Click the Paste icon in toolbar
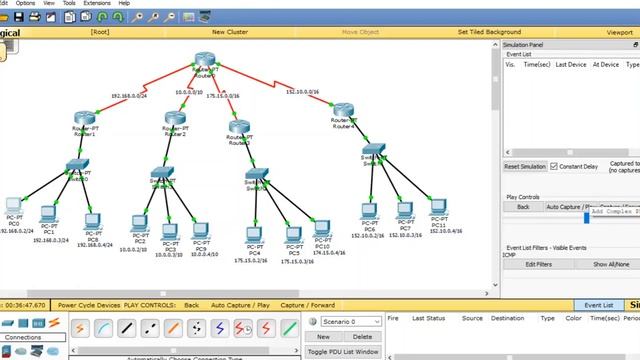Viewport: 640px width, 360px height. (x=86, y=17)
